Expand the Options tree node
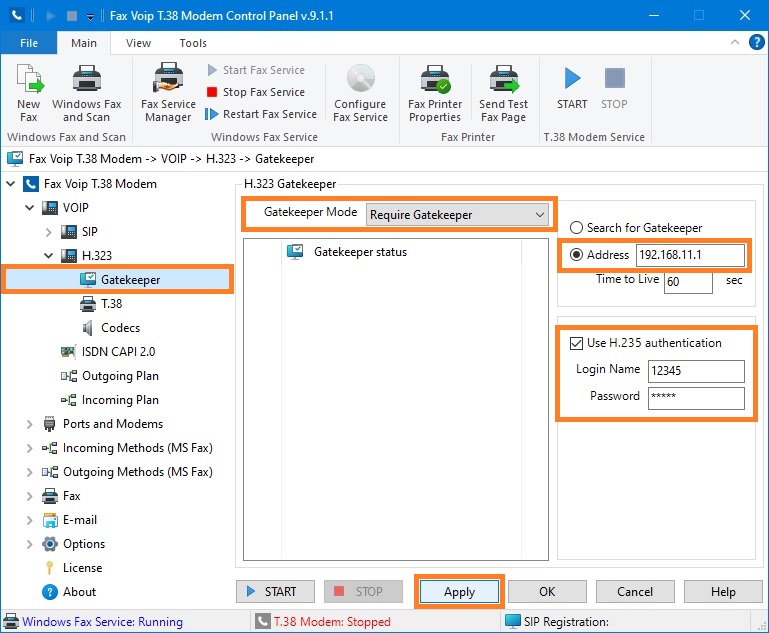Screen dimensions: 769x633 click(x=29, y=544)
